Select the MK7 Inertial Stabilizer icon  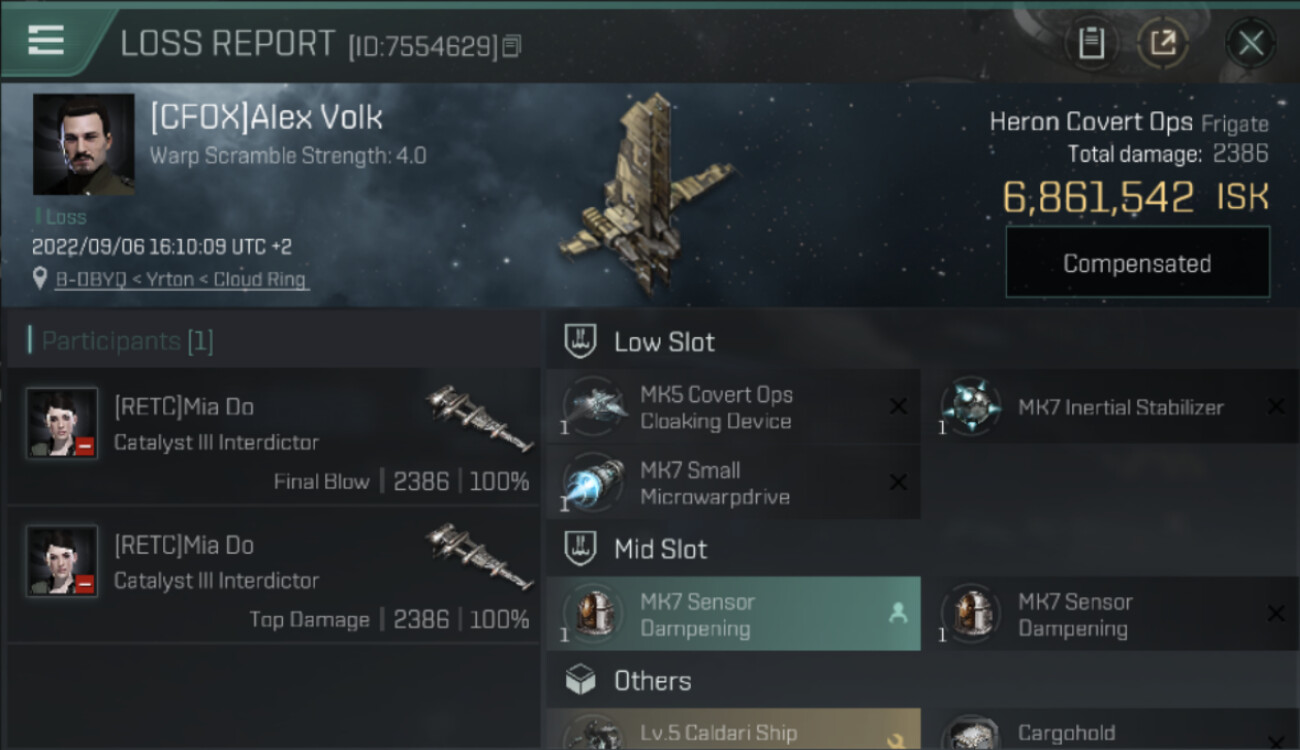pos(972,408)
